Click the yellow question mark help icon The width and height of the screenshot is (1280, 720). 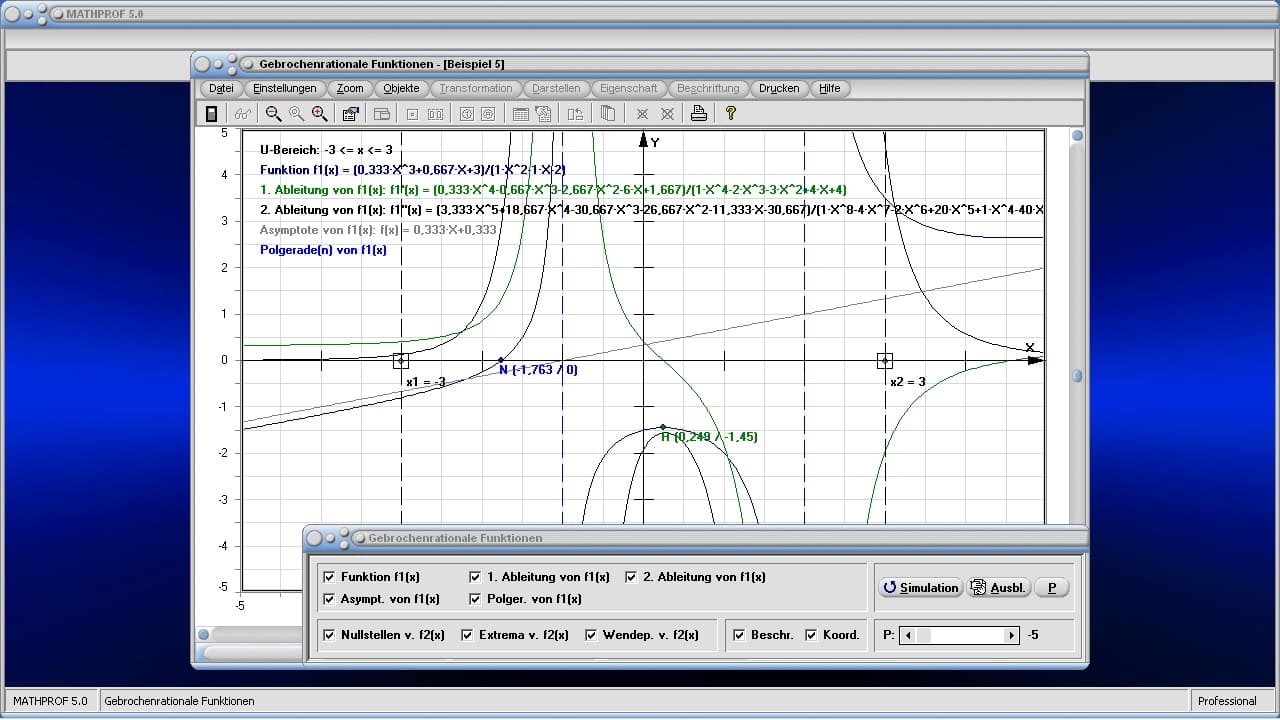(x=731, y=114)
